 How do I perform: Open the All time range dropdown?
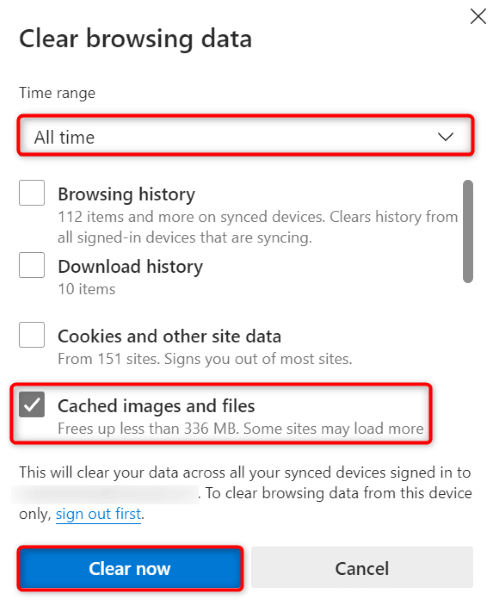tap(245, 136)
